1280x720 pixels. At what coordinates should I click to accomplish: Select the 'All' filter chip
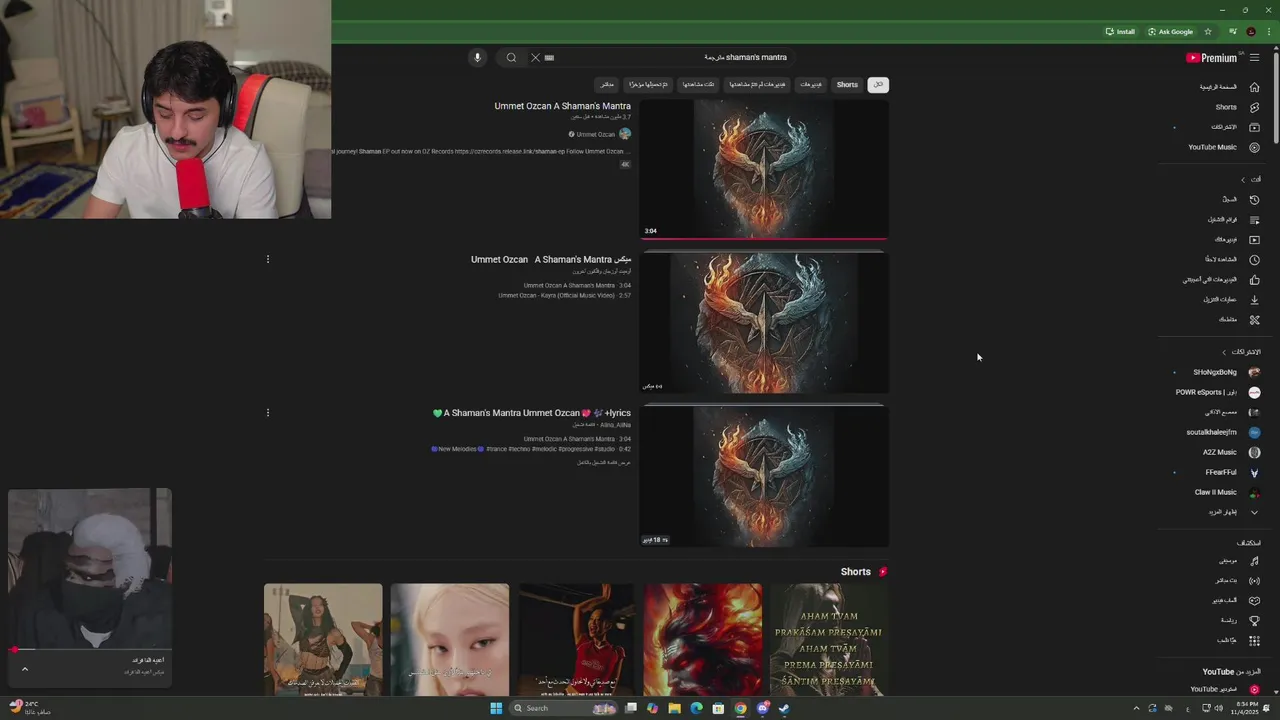click(878, 84)
